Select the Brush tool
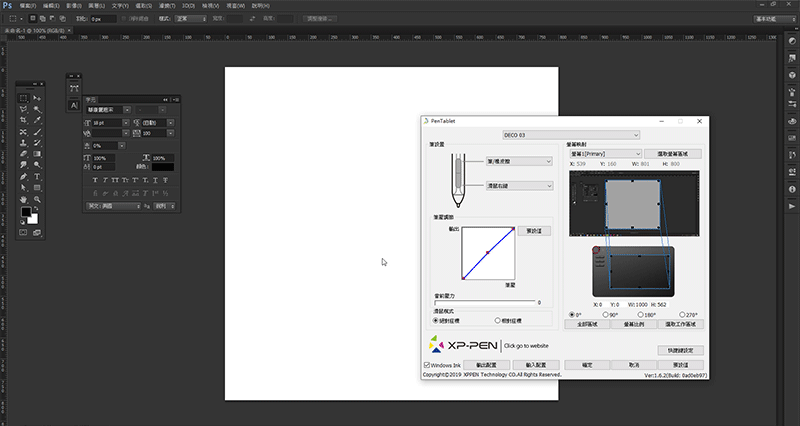The image size is (800, 426). point(37,132)
